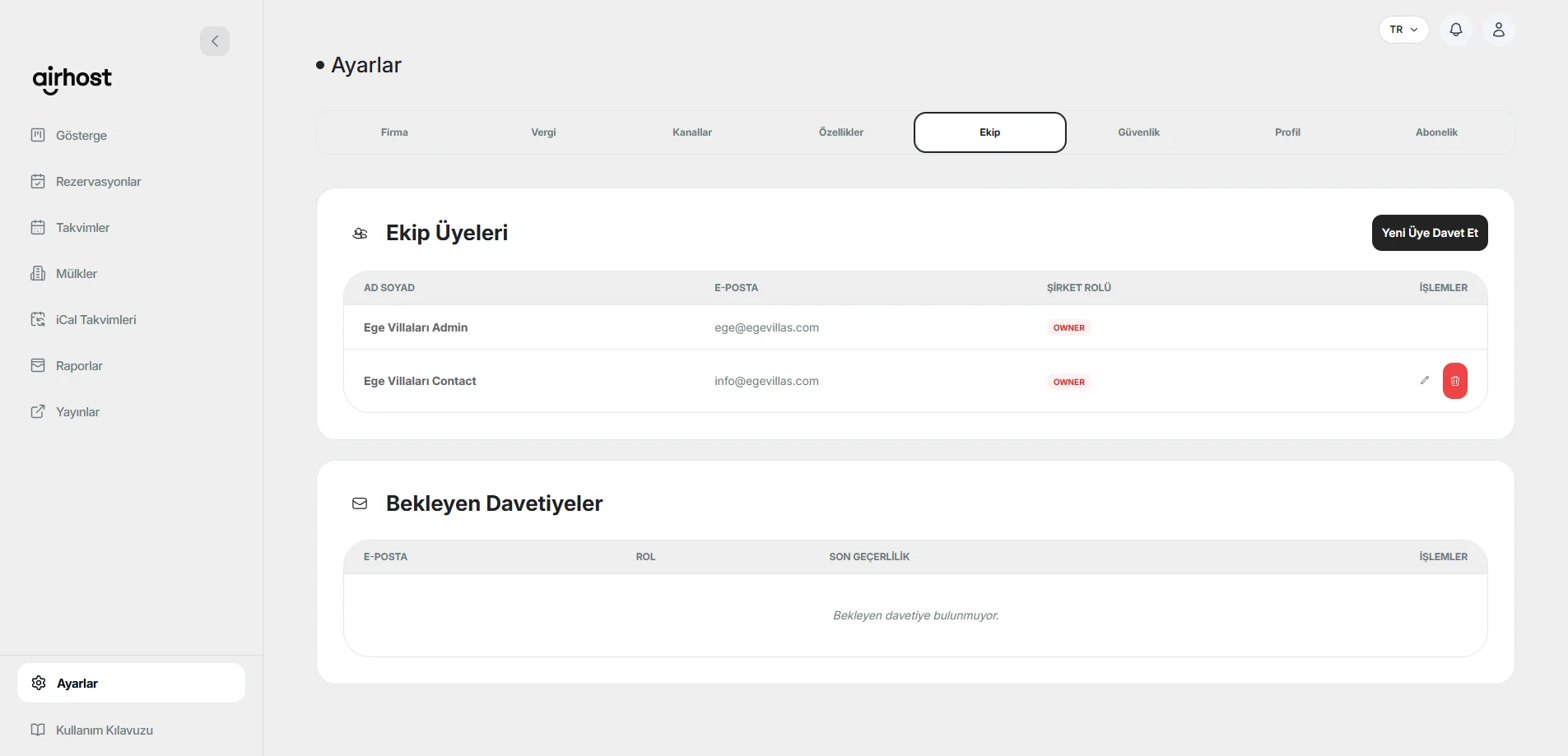Click the AD SOYAD column header
This screenshot has height=756, width=1568.
click(389, 288)
